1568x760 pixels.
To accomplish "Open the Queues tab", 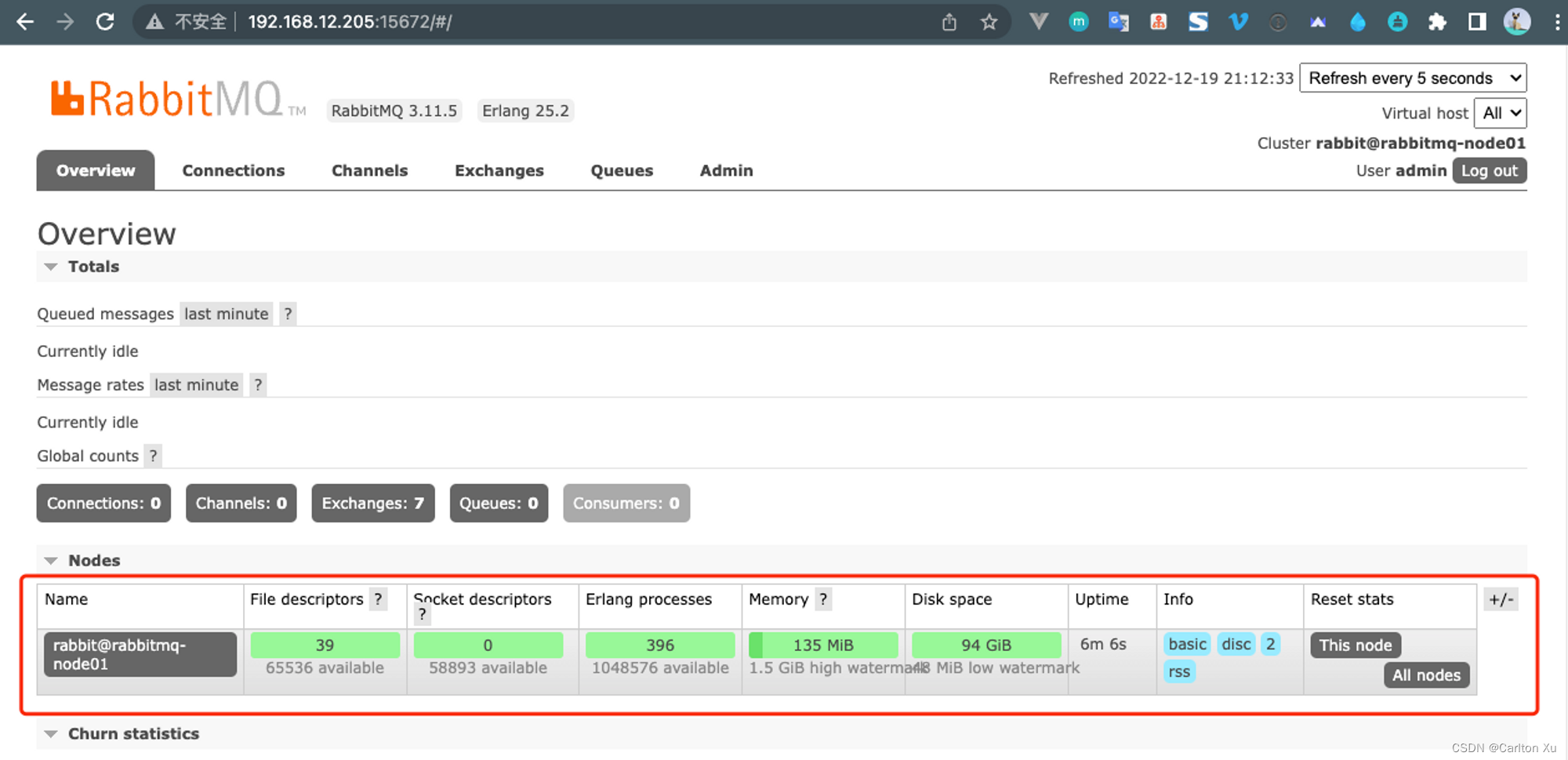I will (x=622, y=170).
